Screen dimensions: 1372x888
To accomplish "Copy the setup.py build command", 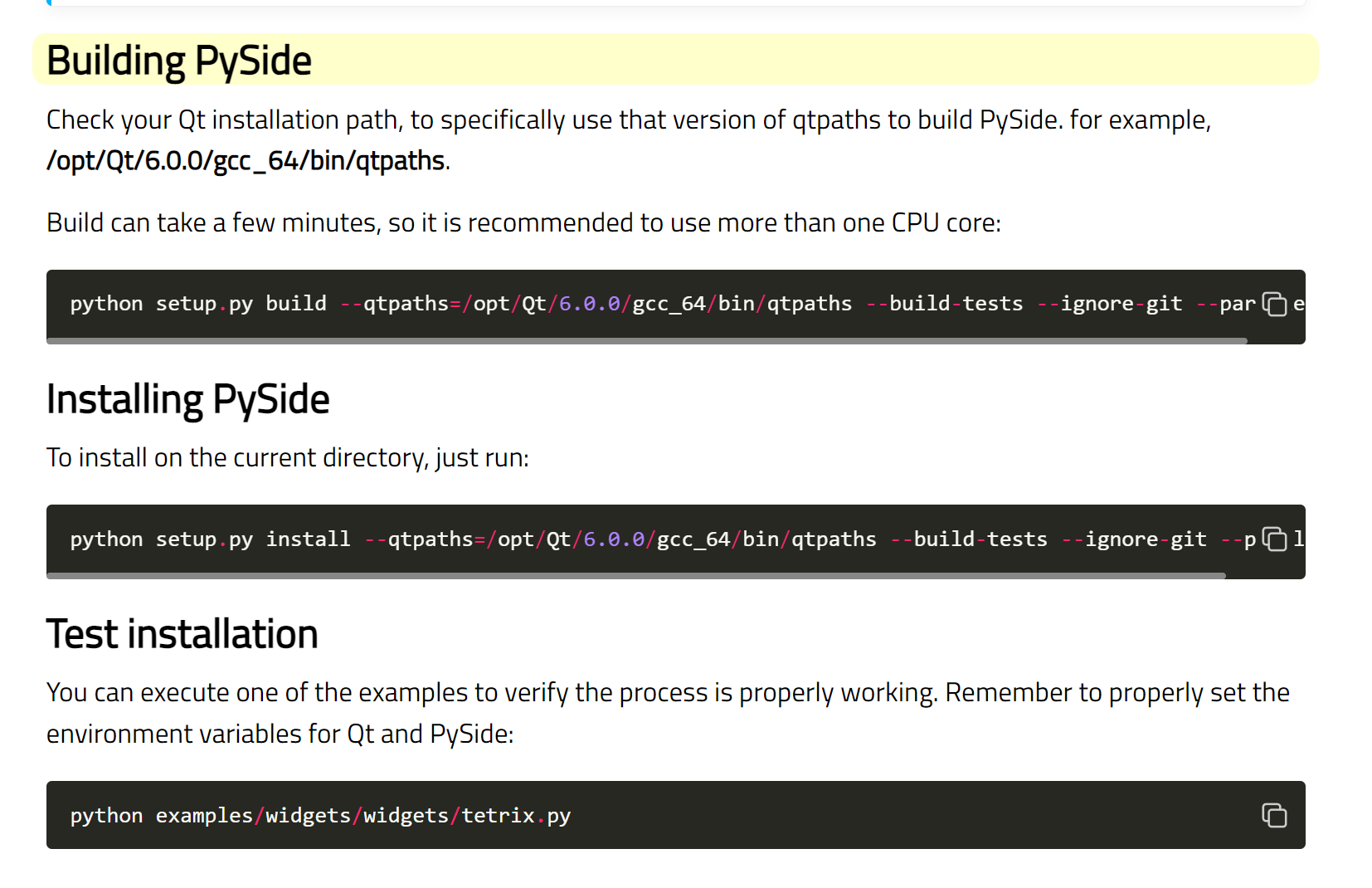I will click(1274, 305).
